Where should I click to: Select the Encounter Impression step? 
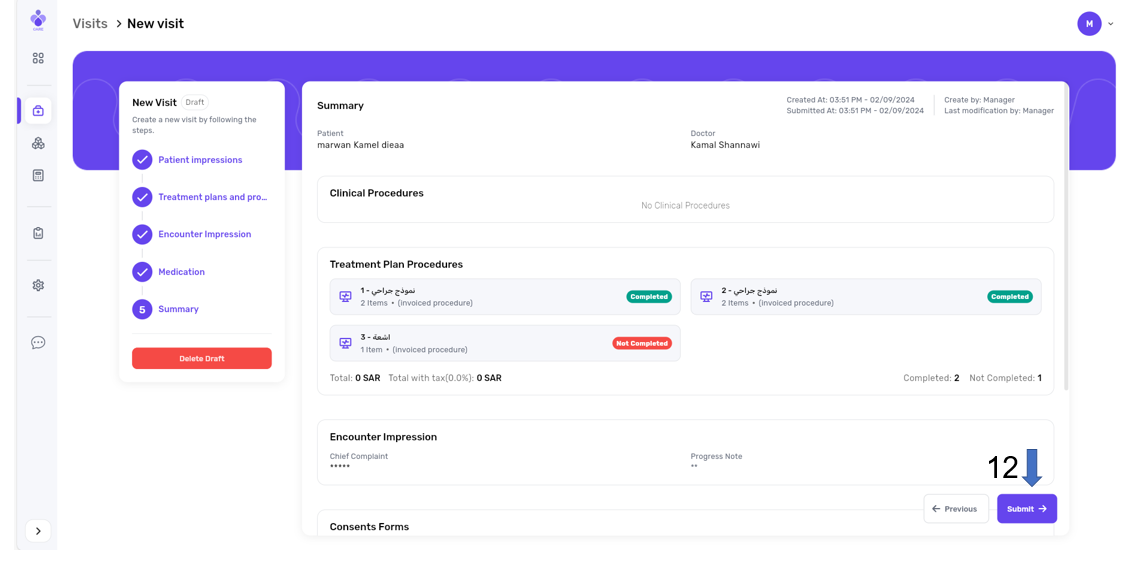point(204,234)
